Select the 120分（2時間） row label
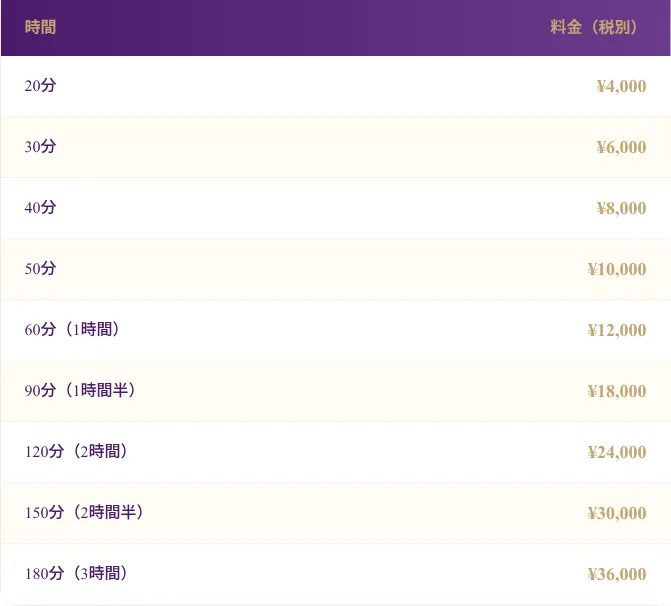The width and height of the screenshot is (671, 606). click(77, 452)
